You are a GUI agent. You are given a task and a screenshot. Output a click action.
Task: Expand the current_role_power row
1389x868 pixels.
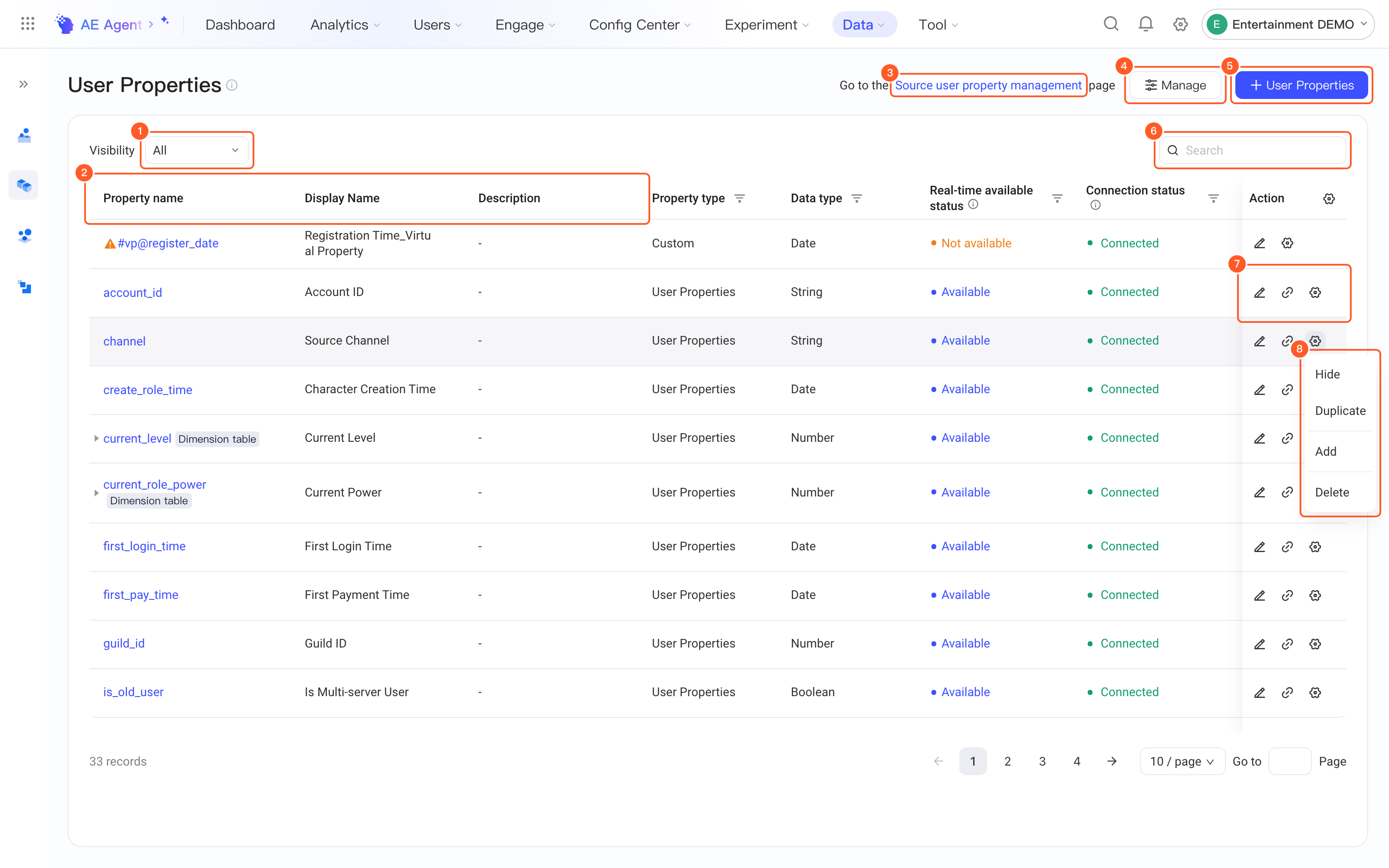(96, 493)
